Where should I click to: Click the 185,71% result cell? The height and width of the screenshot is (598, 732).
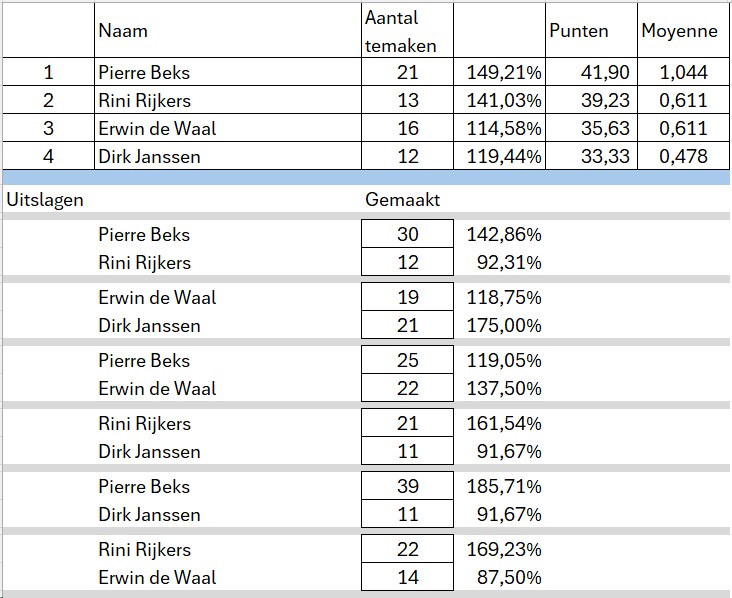point(504,487)
